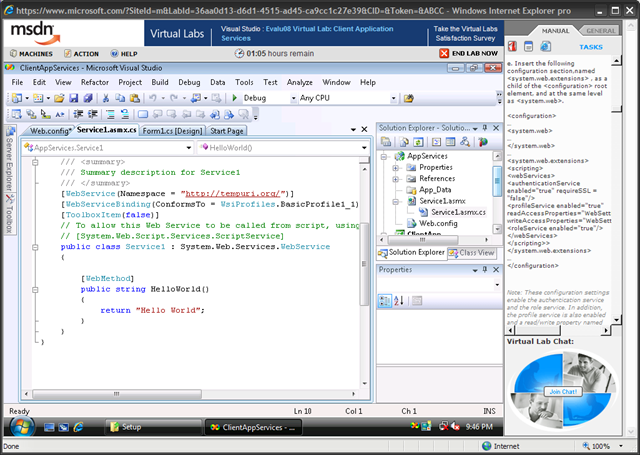Open file with the folder toolbar icon

click(x=59, y=98)
